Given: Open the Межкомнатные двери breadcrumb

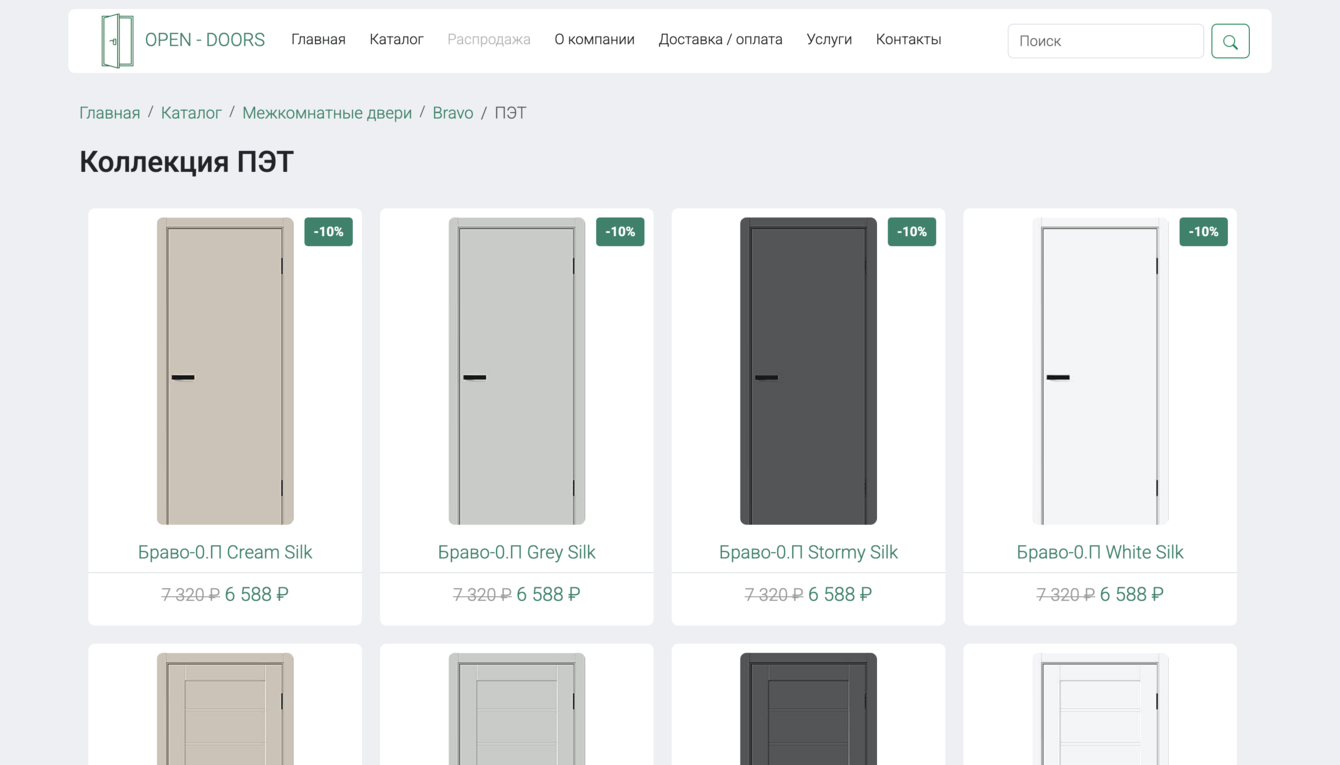Looking at the screenshot, I should (327, 113).
